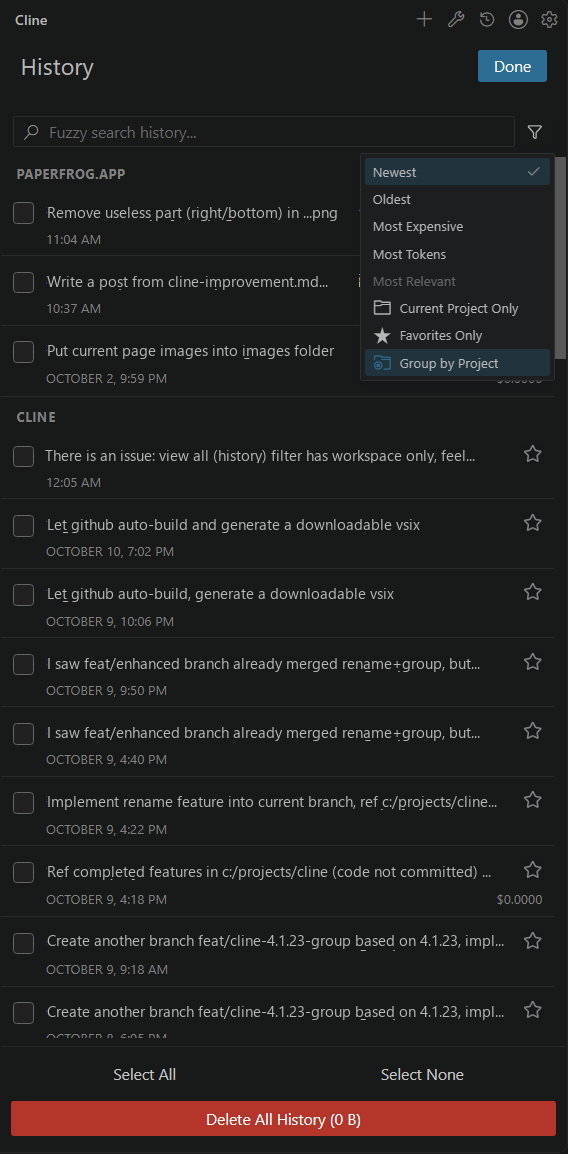Click the "OCTOBER 9, 10:06 PM" timestamp
Viewport: 568px width, 1154px height.
click(x=110, y=621)
